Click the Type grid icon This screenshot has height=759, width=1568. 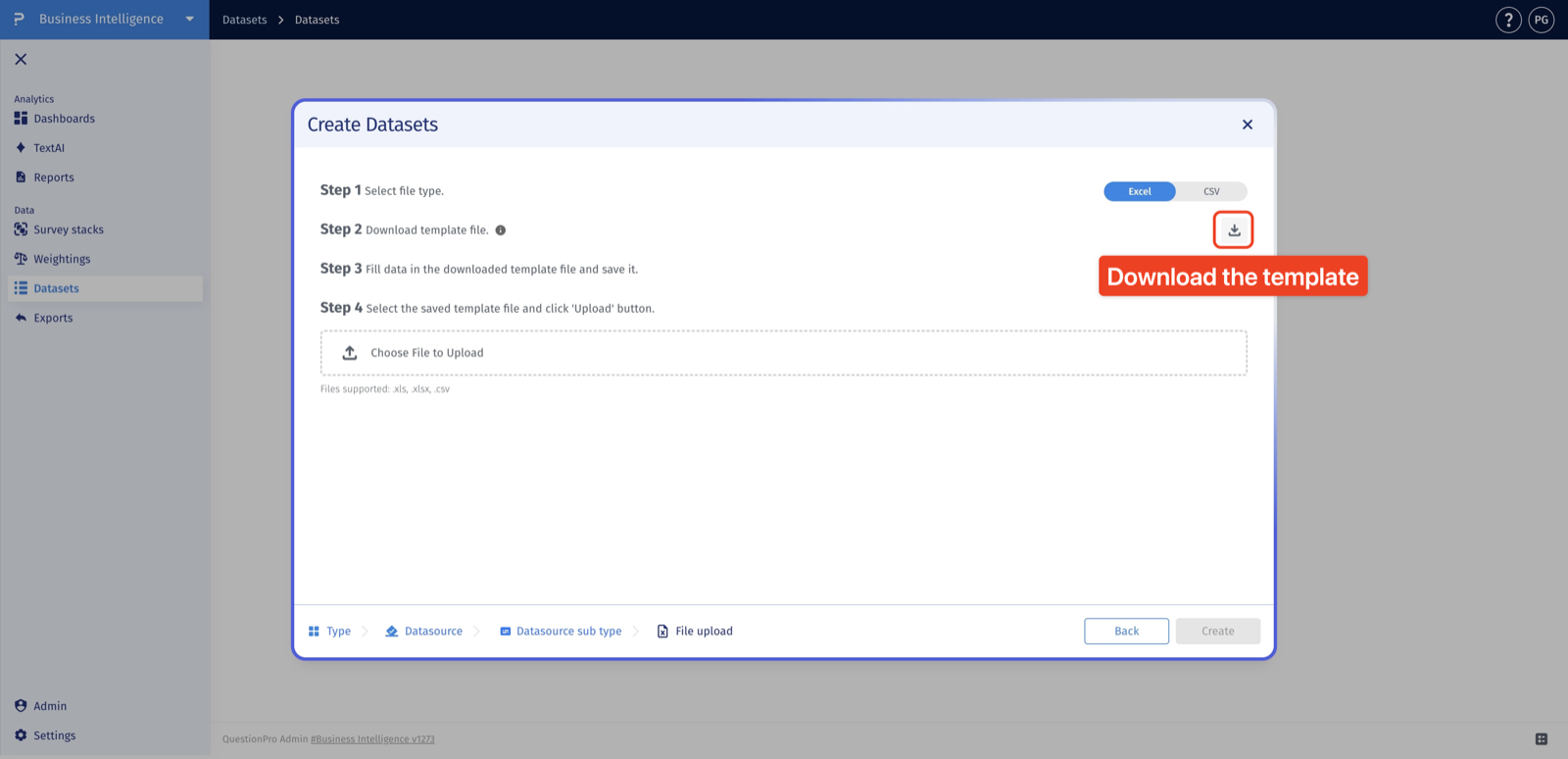pos(314,632)
